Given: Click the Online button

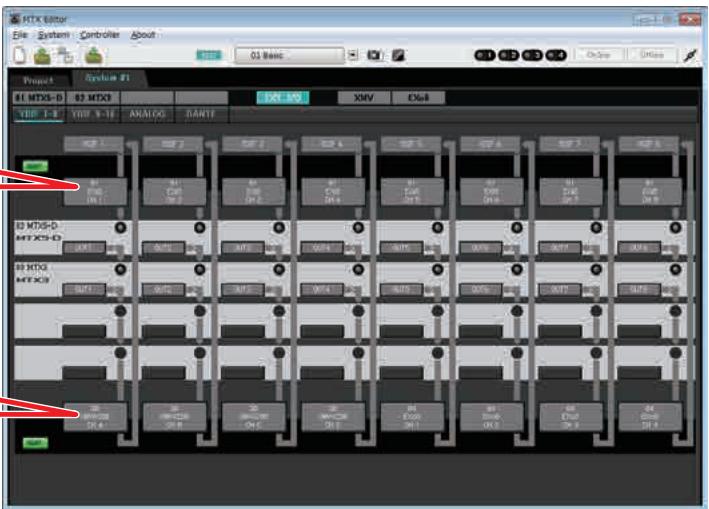Looking at the screenshot, I should (x=598, y=55).
